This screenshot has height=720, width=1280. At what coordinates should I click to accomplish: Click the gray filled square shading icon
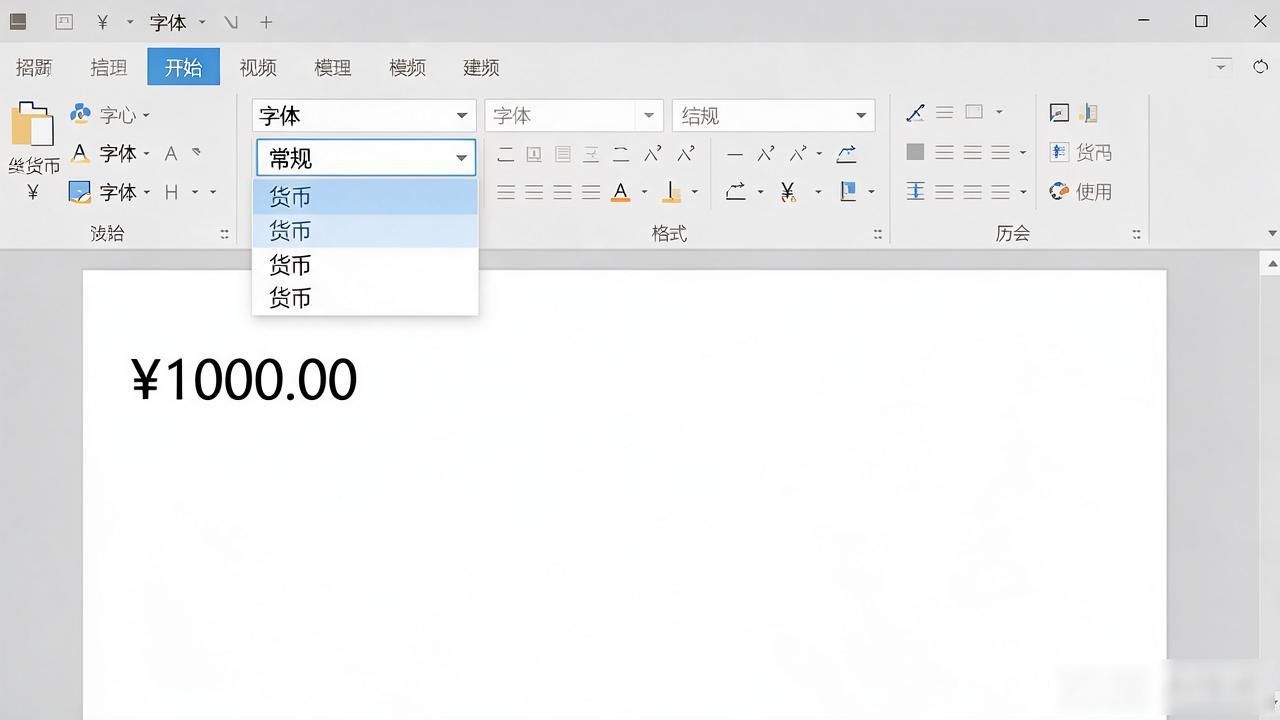coord(915,152)
